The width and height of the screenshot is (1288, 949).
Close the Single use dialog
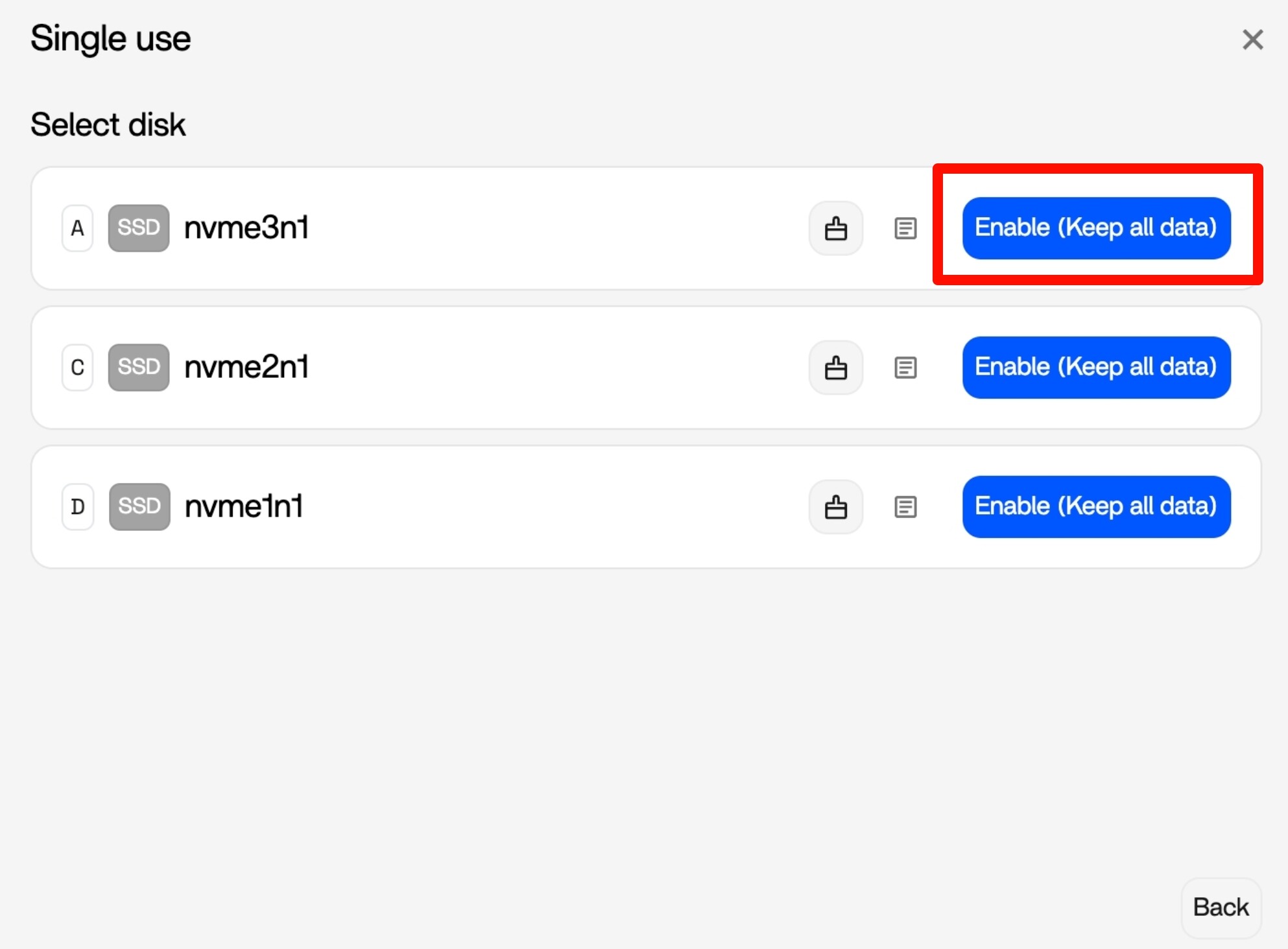(x=1252, y=40)
